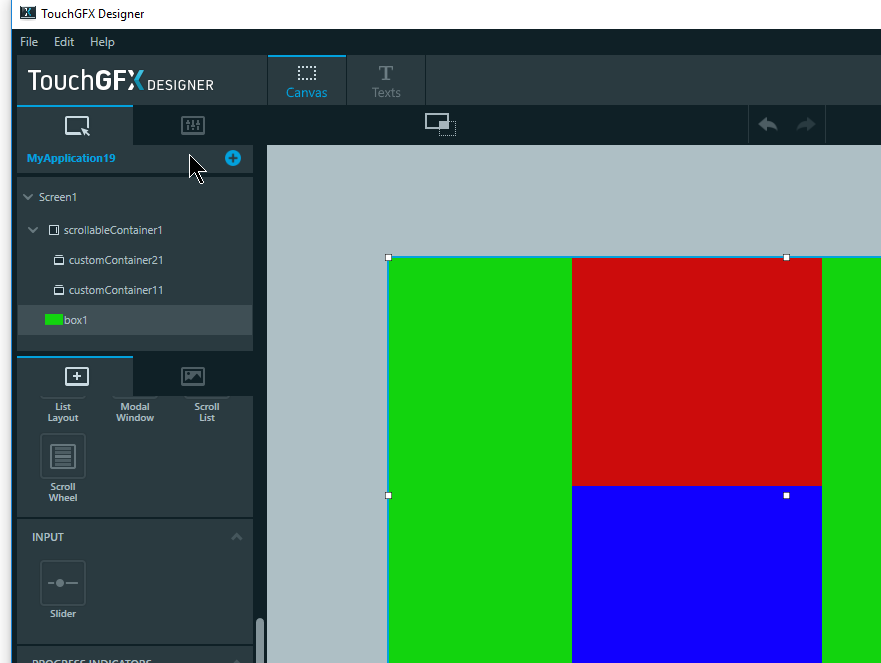Select customContainer21 in the tree
The height and width of the screenshot is (663, 881).
tap(135, 260)
